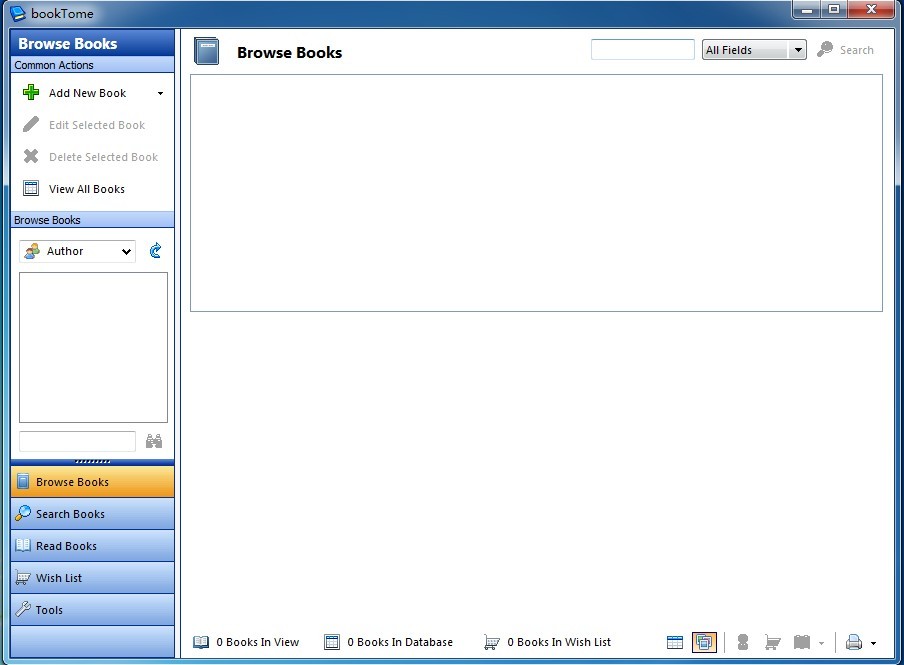
Task: Click the refresh arrow beside Author dropdown
Action: [155, 251]
